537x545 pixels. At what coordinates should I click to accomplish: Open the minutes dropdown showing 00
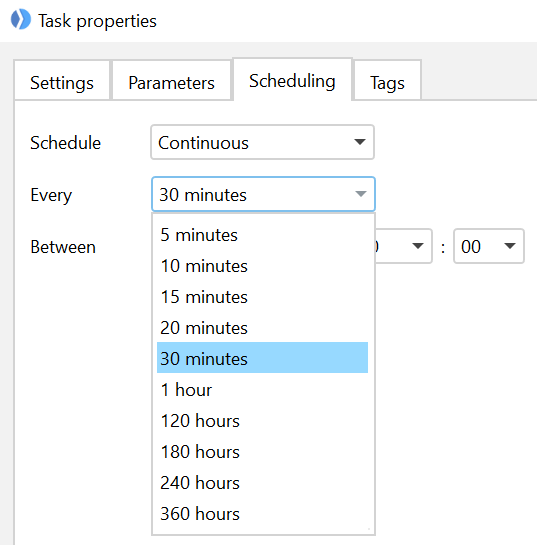489,246
